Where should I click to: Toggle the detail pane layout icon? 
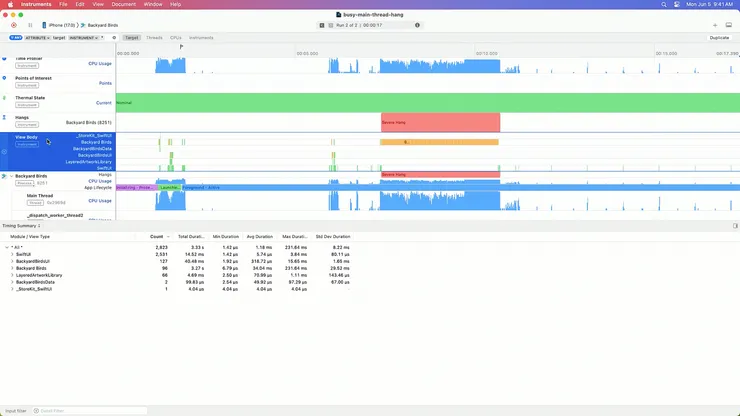(x=729, y=25)
